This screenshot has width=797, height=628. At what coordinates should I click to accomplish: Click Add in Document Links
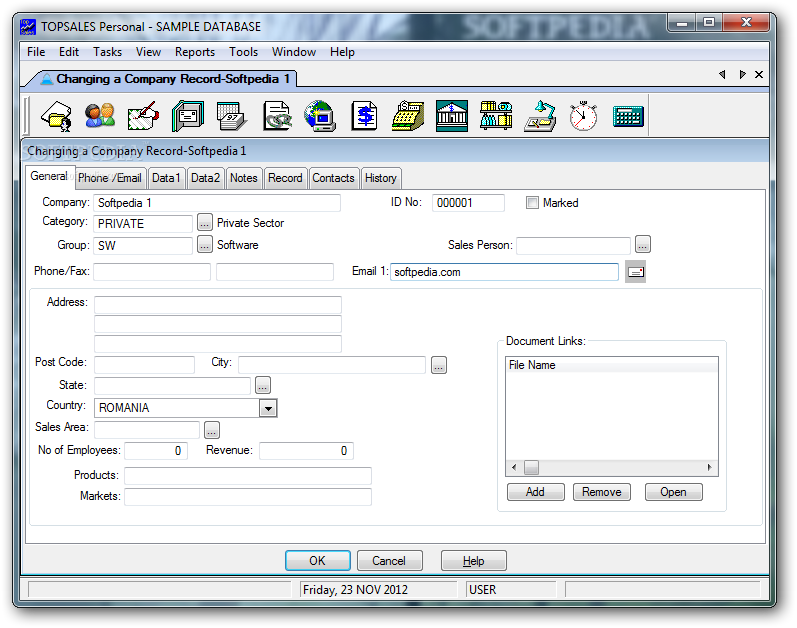pos(535,492)
